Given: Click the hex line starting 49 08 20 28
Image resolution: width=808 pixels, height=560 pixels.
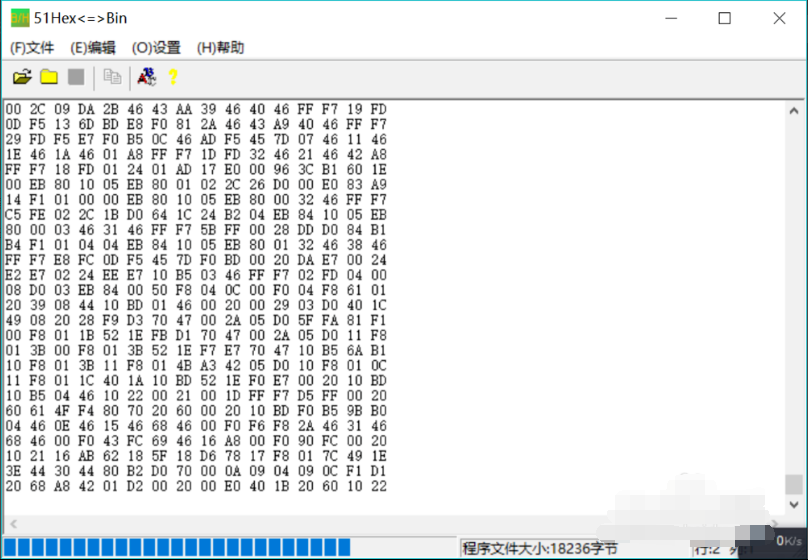Looking at the screenshot, I should tap(196, 320).
